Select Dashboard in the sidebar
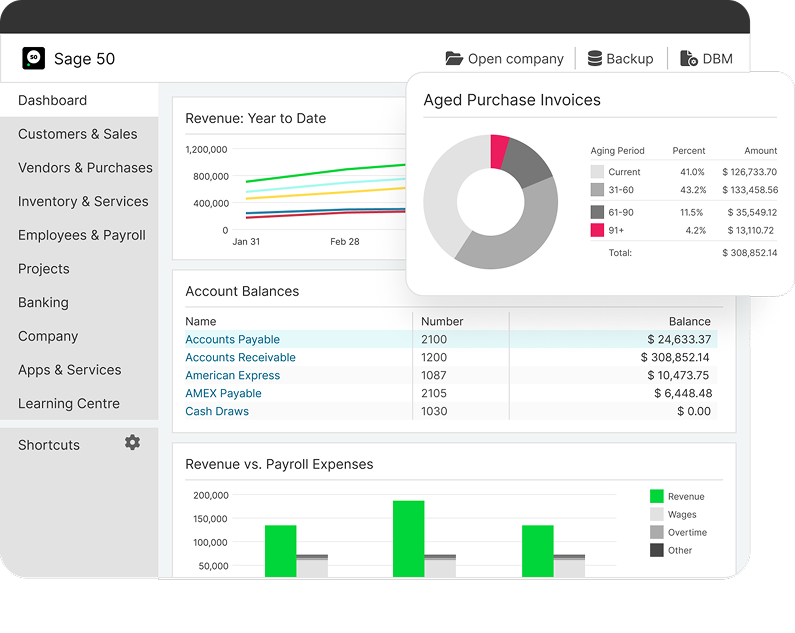Screen dimensions: 795x633 point(52,100)
